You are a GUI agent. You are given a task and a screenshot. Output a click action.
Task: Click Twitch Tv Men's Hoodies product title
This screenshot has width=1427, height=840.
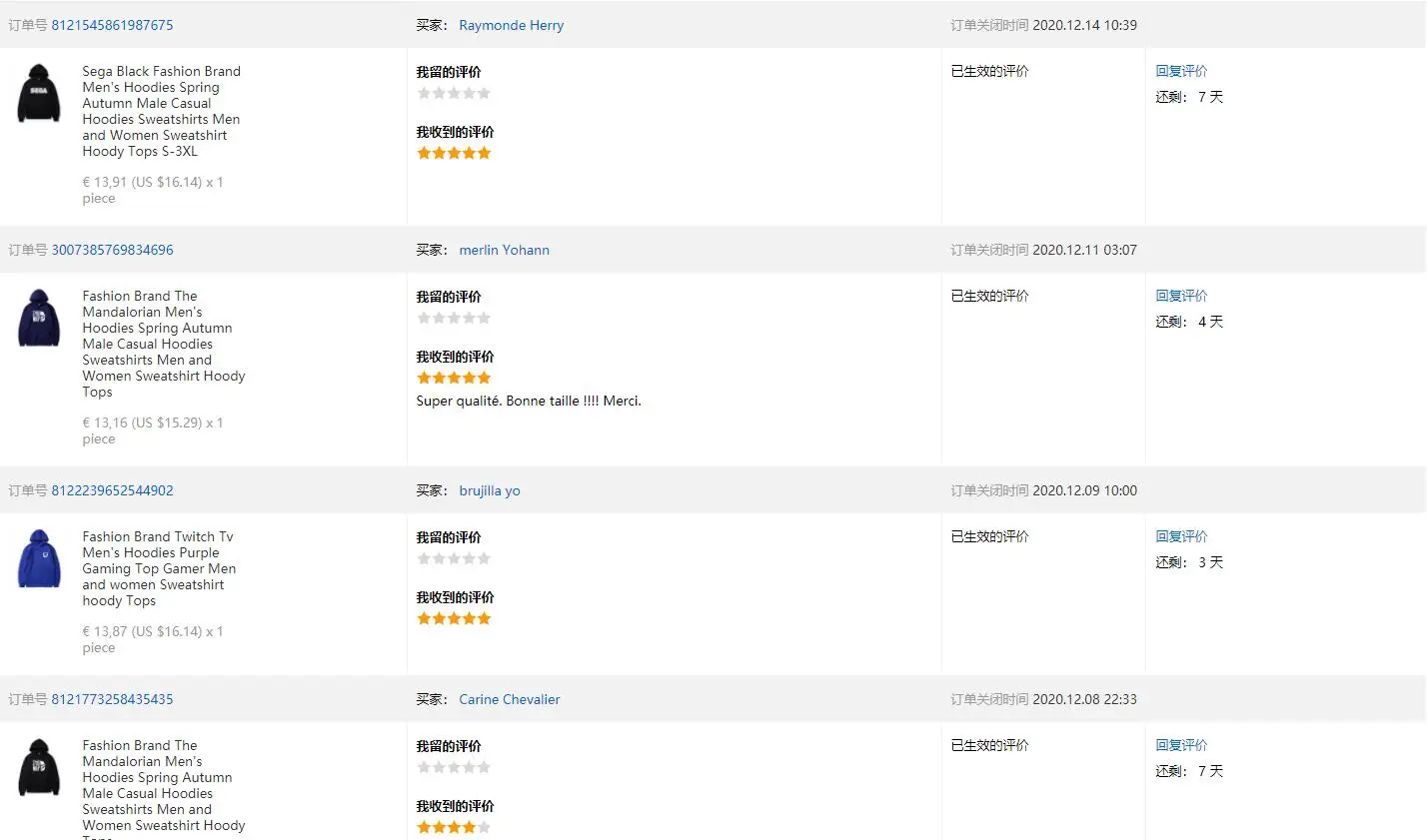159,568
